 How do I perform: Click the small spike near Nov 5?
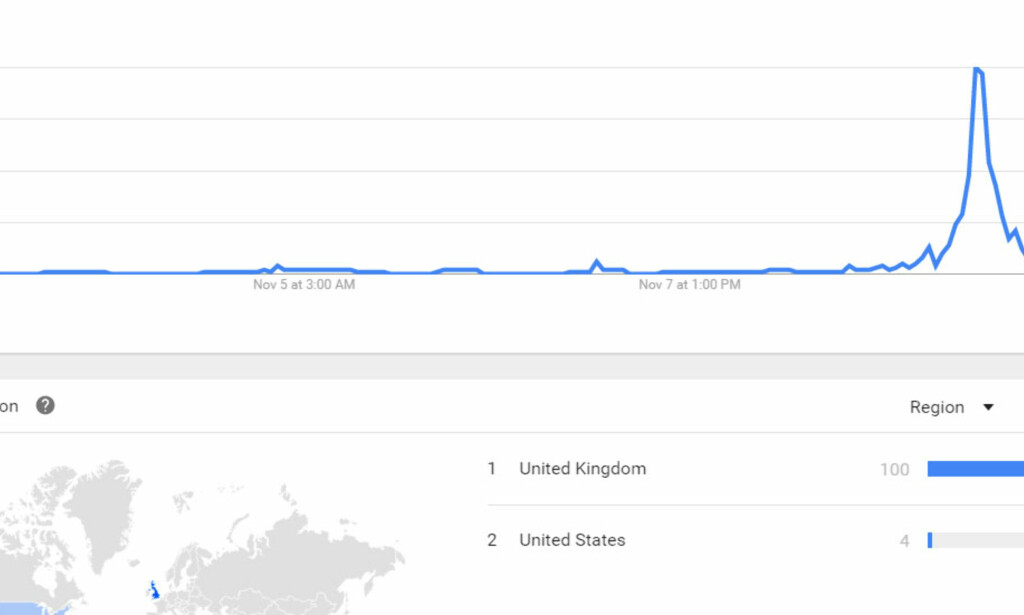[278, 266]
